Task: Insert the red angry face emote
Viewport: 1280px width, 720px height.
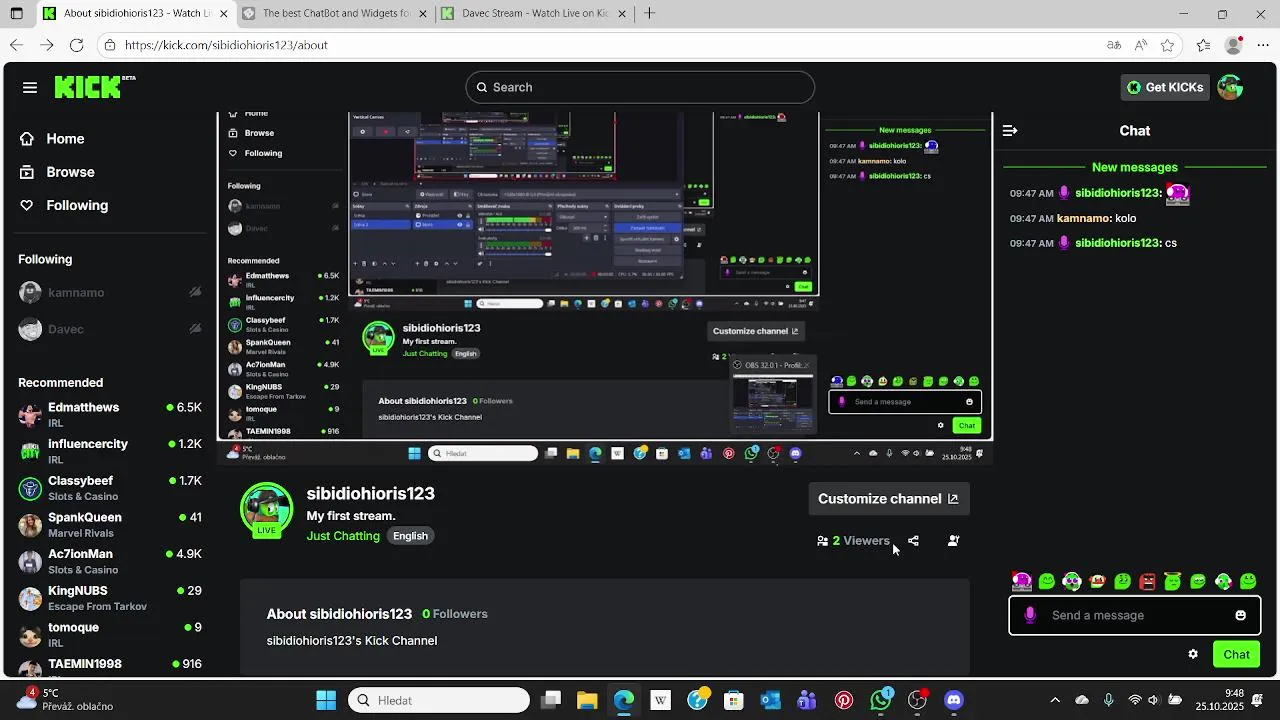Action: point(1147,581)
